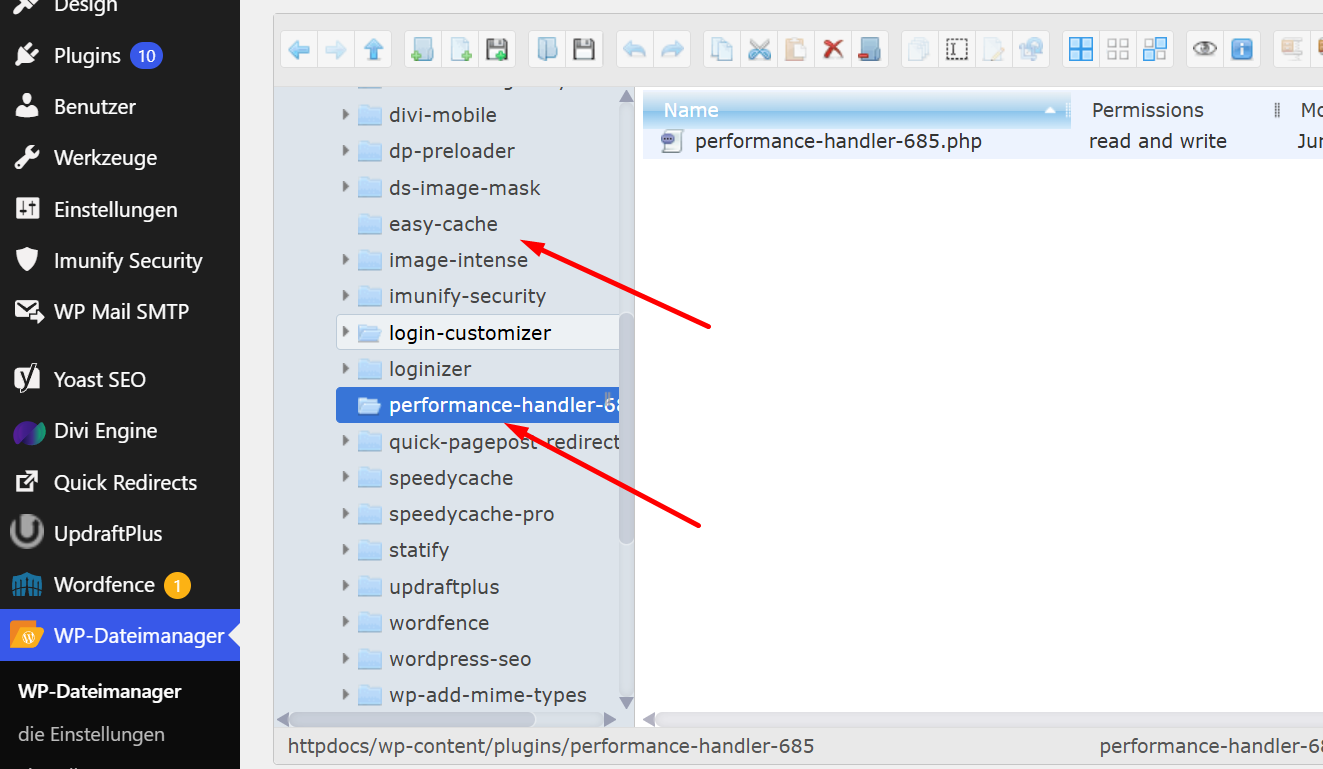Click the forward arrow toolbar icon
Screen dimensions: 1323x769
[x=336, y=49]
